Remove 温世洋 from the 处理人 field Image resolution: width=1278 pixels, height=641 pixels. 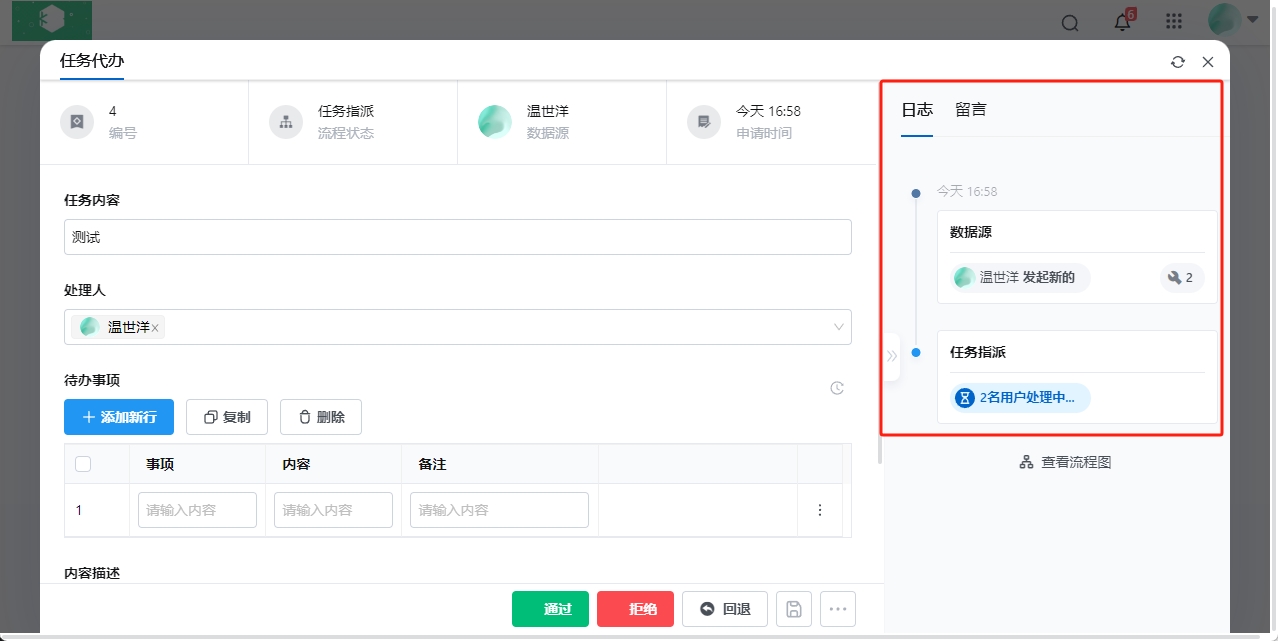click(x=155, y=328)
